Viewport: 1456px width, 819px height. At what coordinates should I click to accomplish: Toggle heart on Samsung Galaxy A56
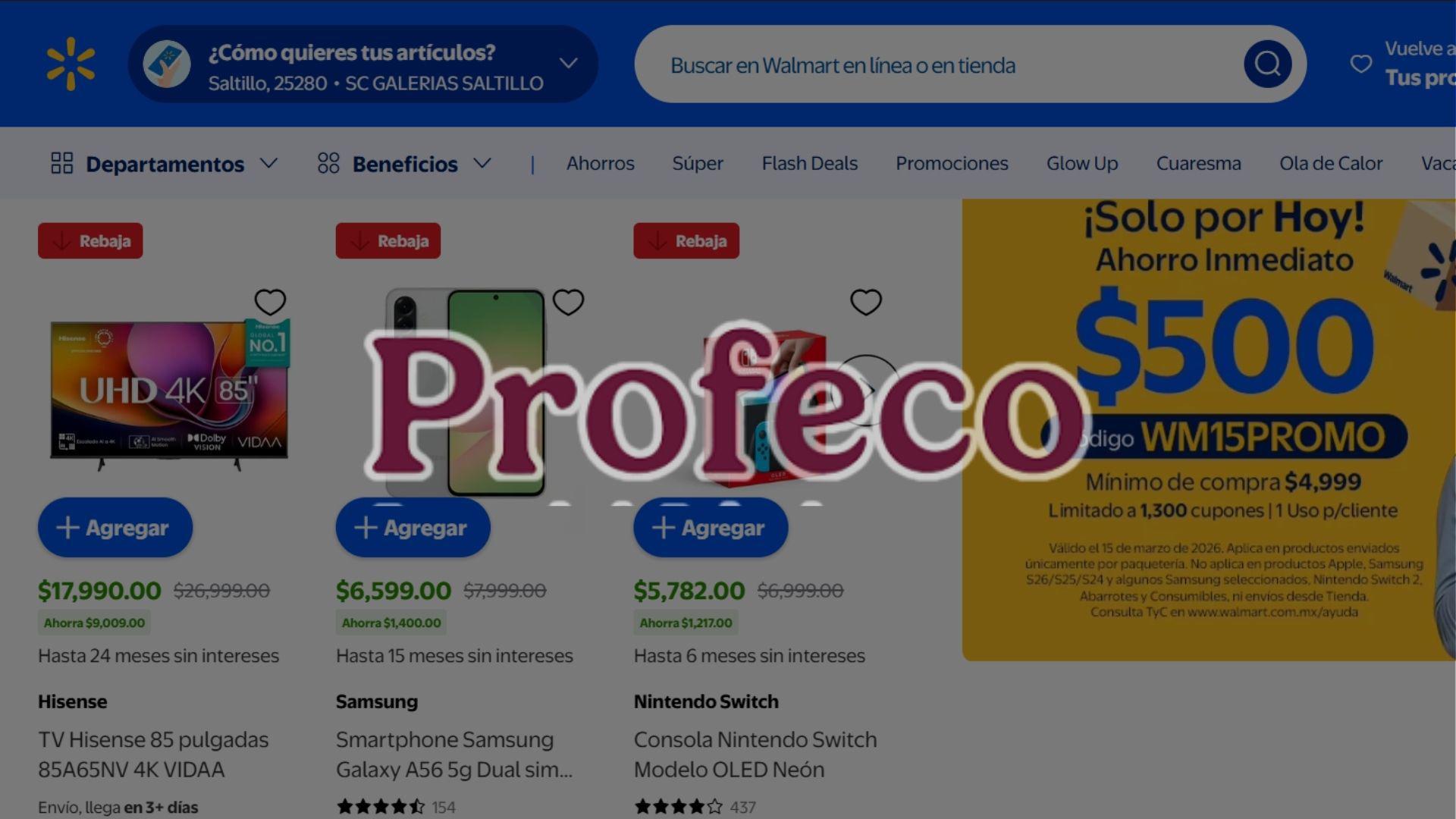(x=568, y=302)
